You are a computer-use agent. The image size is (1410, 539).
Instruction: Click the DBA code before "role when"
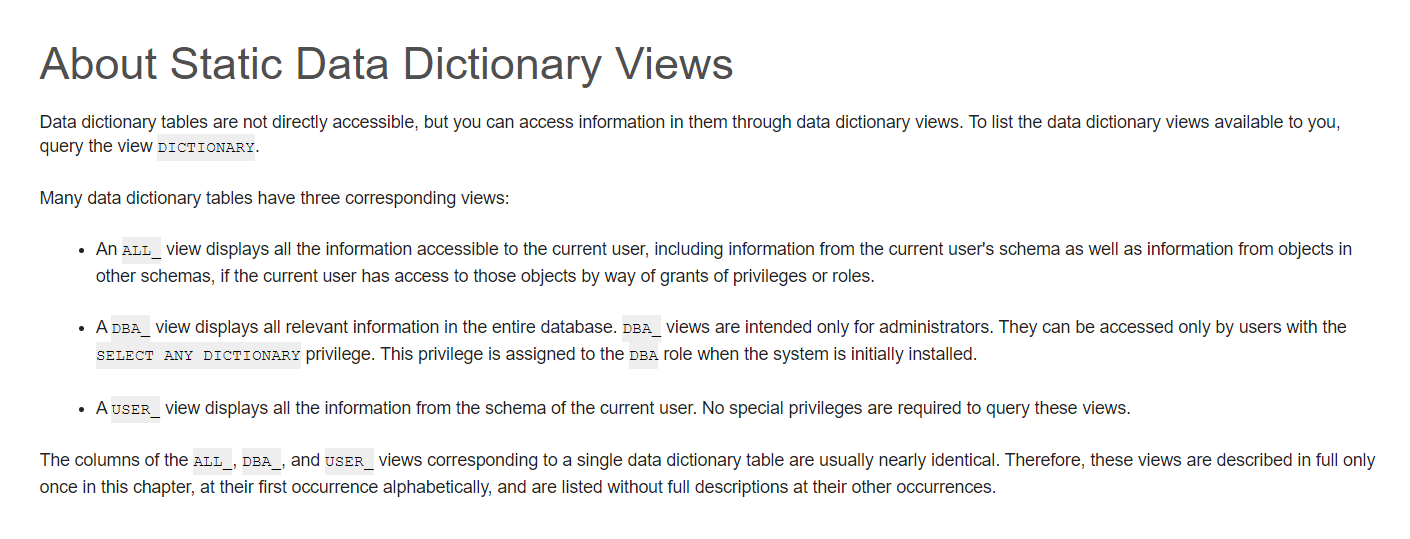(643, 355)
